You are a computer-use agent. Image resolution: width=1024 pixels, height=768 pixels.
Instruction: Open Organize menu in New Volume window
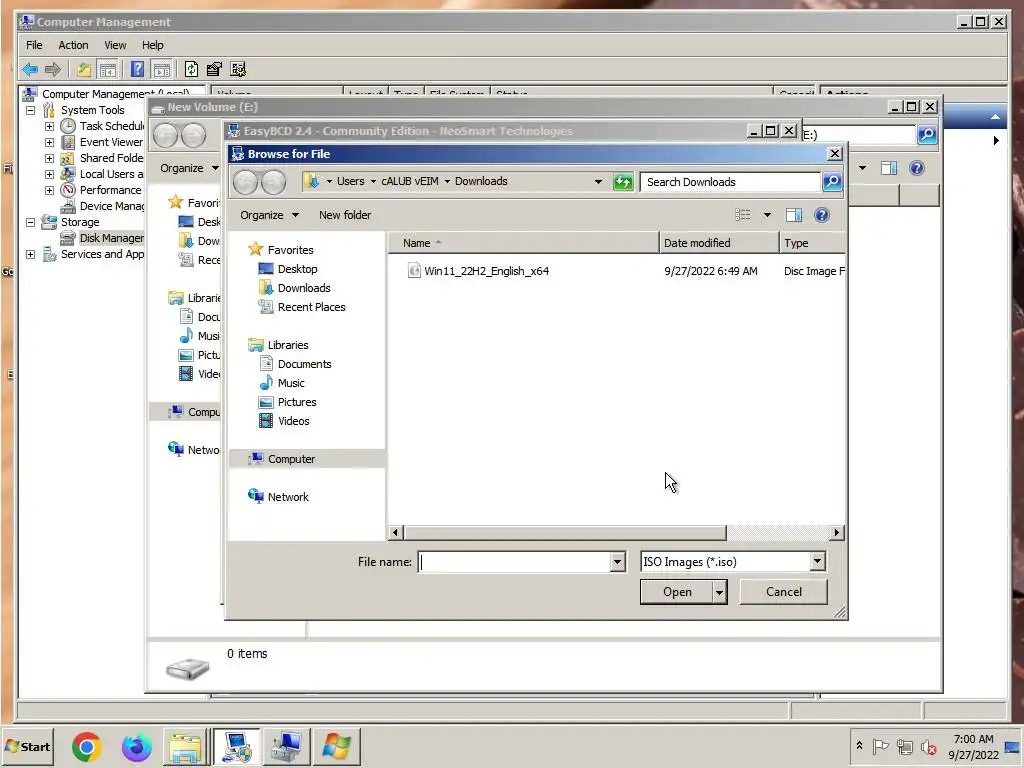click(x=189, y=168)
